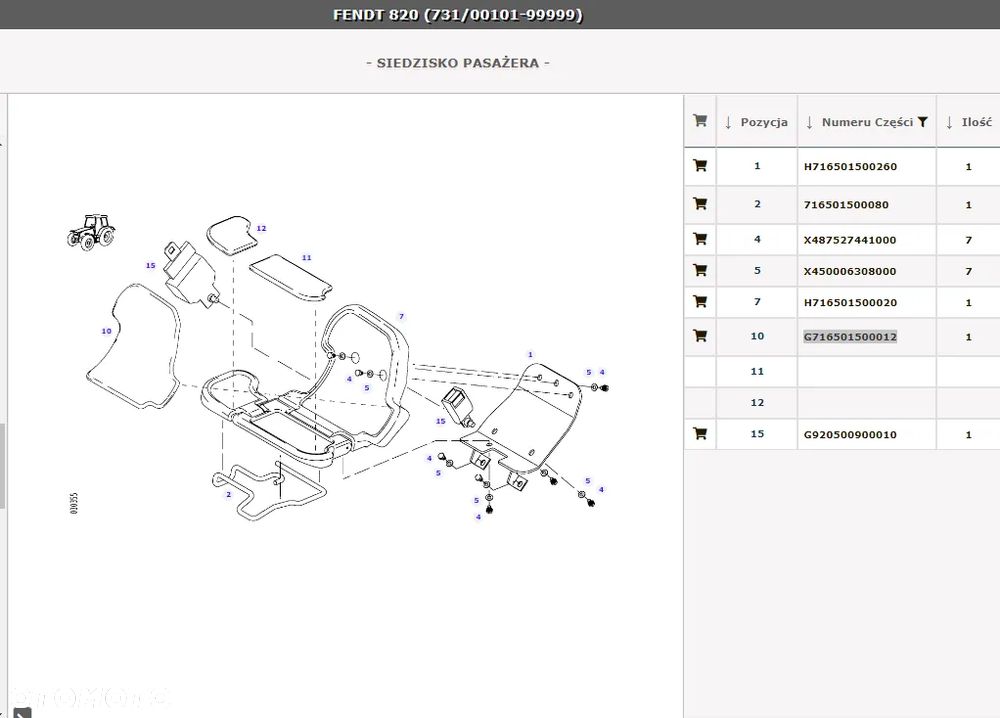This screenshot has height=718, width=1000.
Task: Click the left edge scrollbar handle
Action: [3, 465]
